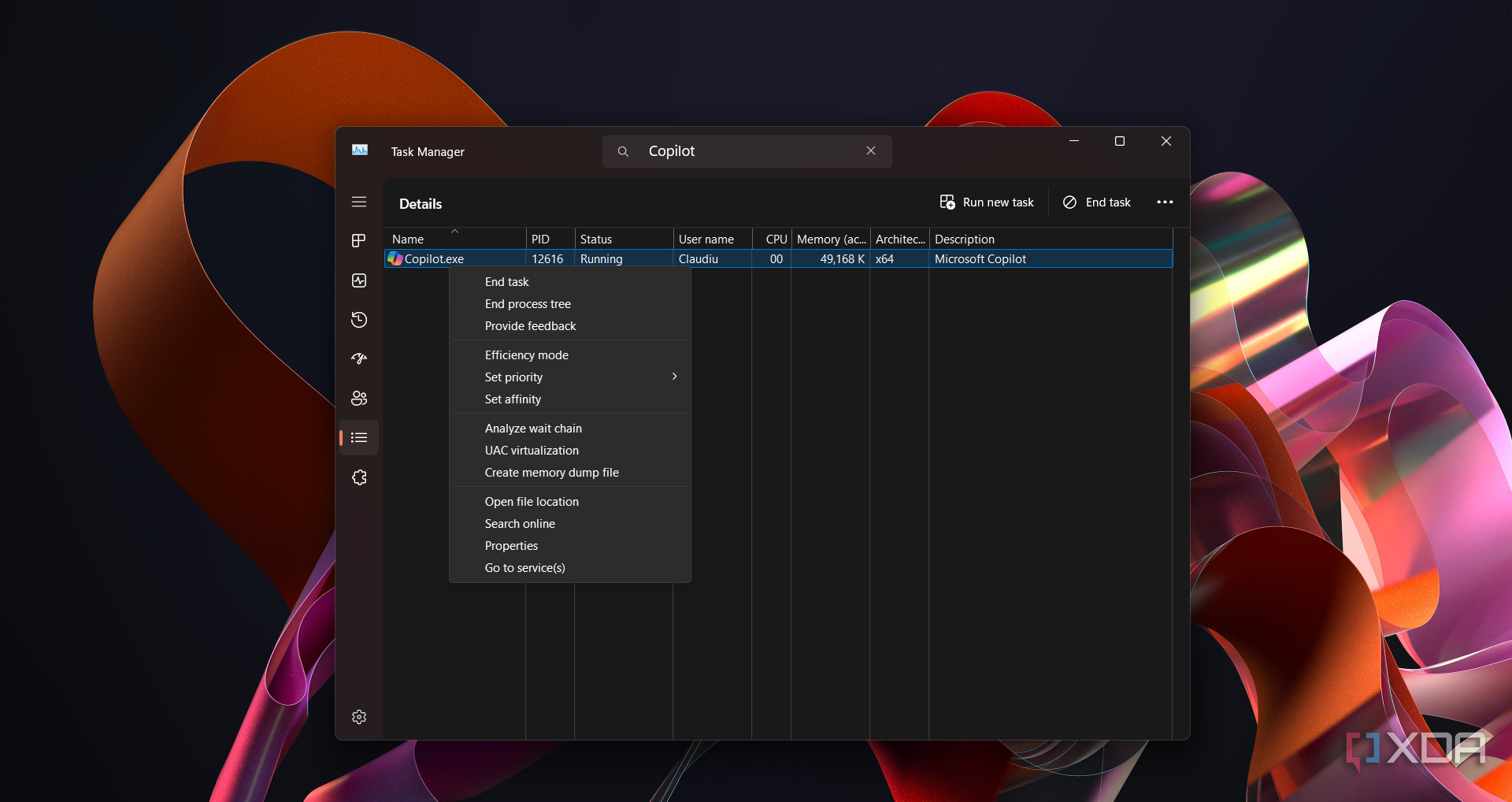Choose Create memory dump file

570,473
